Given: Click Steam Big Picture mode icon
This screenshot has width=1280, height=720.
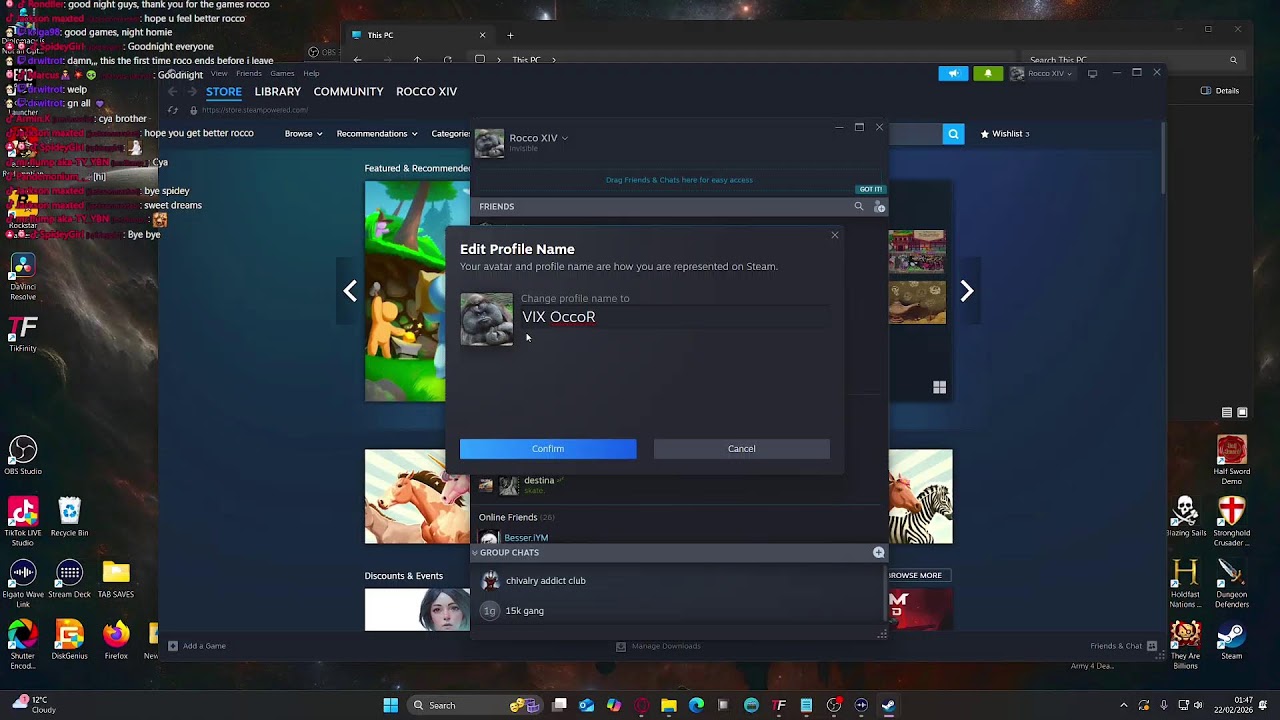Looking at the screenshot, I should pos(1092,73).
